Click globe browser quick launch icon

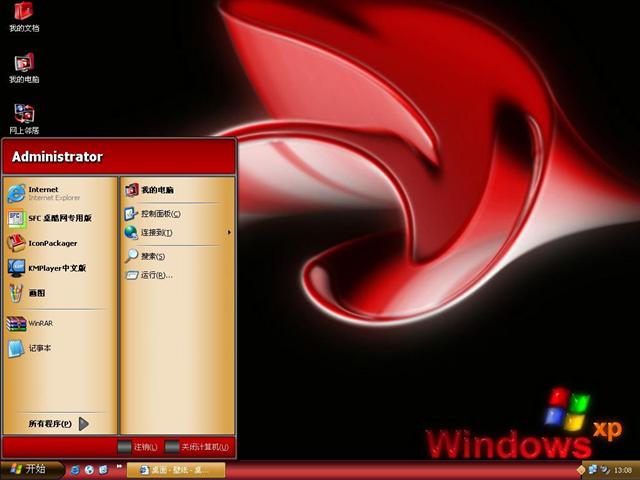(x=89, y=470)
